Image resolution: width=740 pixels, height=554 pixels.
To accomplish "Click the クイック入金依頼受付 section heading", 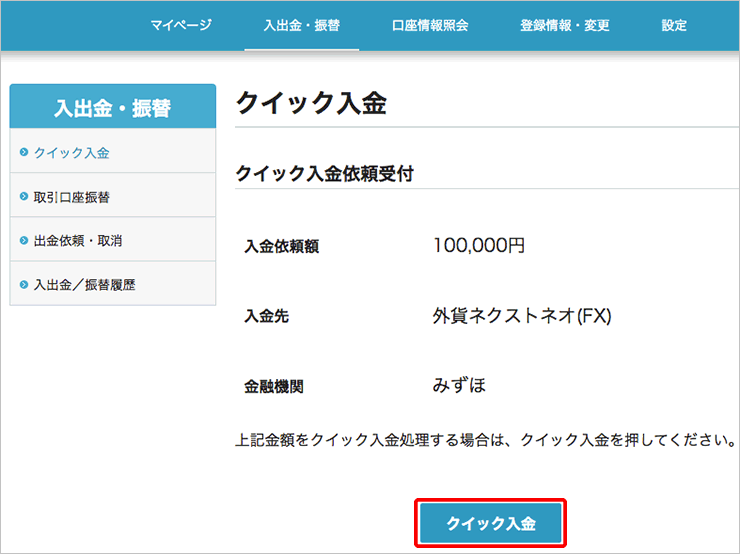I will [x=324, y=173].
